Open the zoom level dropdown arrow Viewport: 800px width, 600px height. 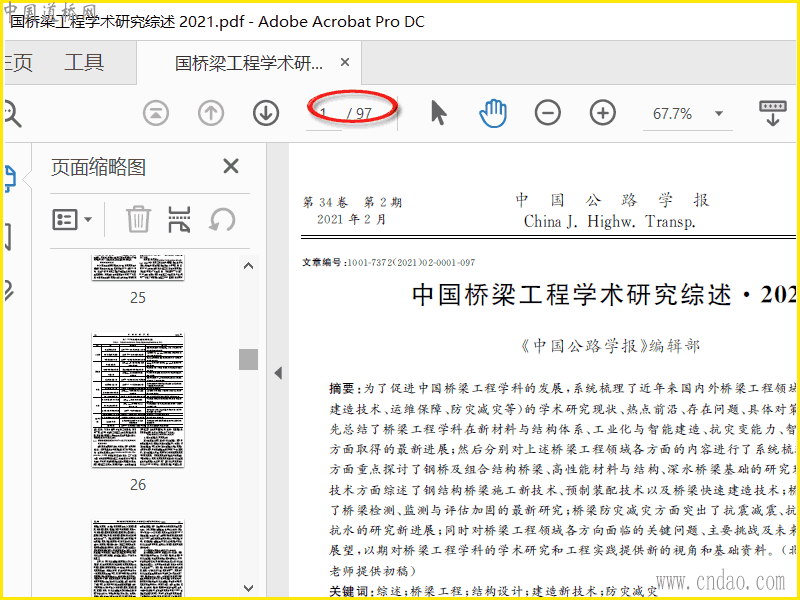[719, 113]
